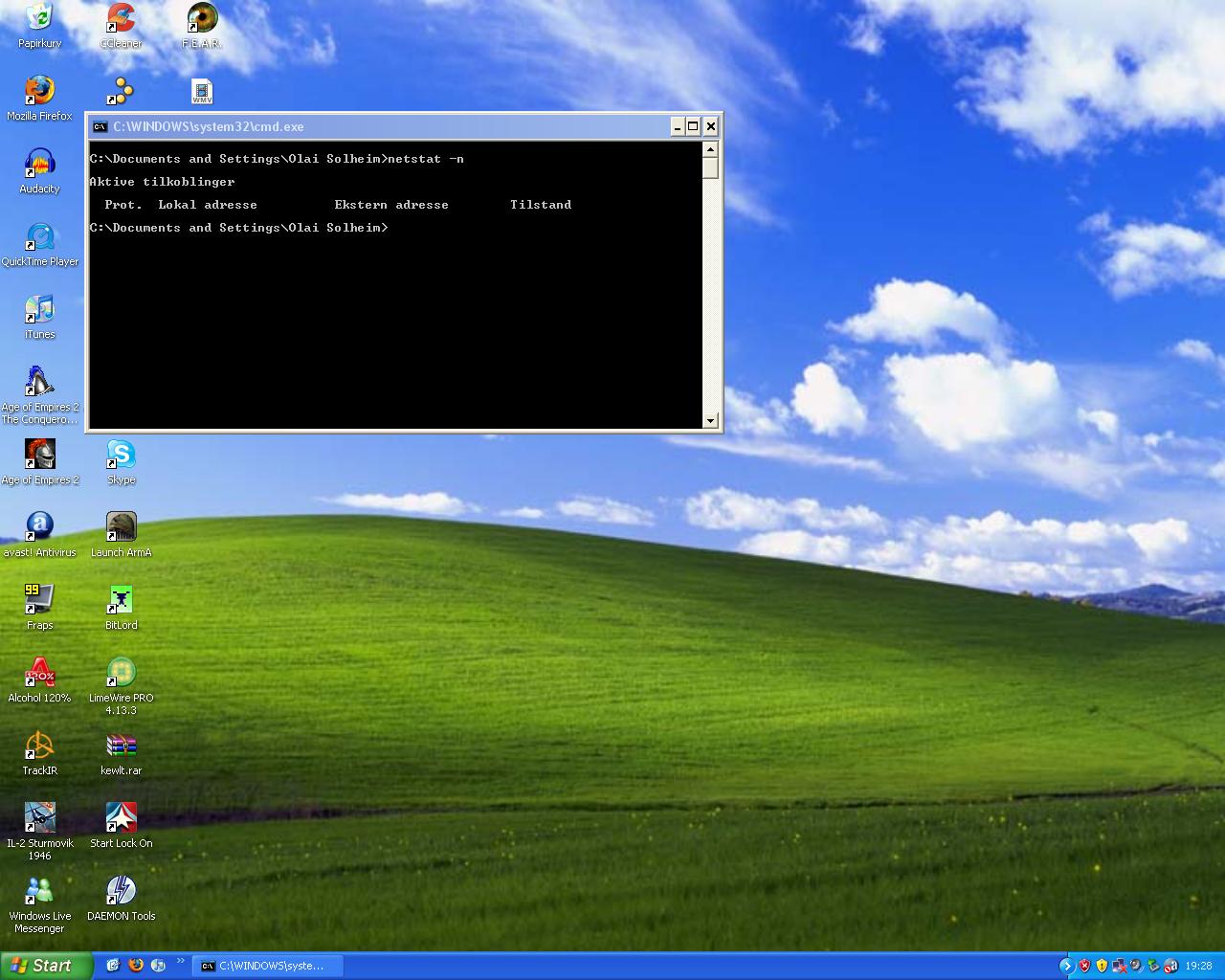Select the LimeWire PRO 4.13.3 icon

click(x=121, y=686)
